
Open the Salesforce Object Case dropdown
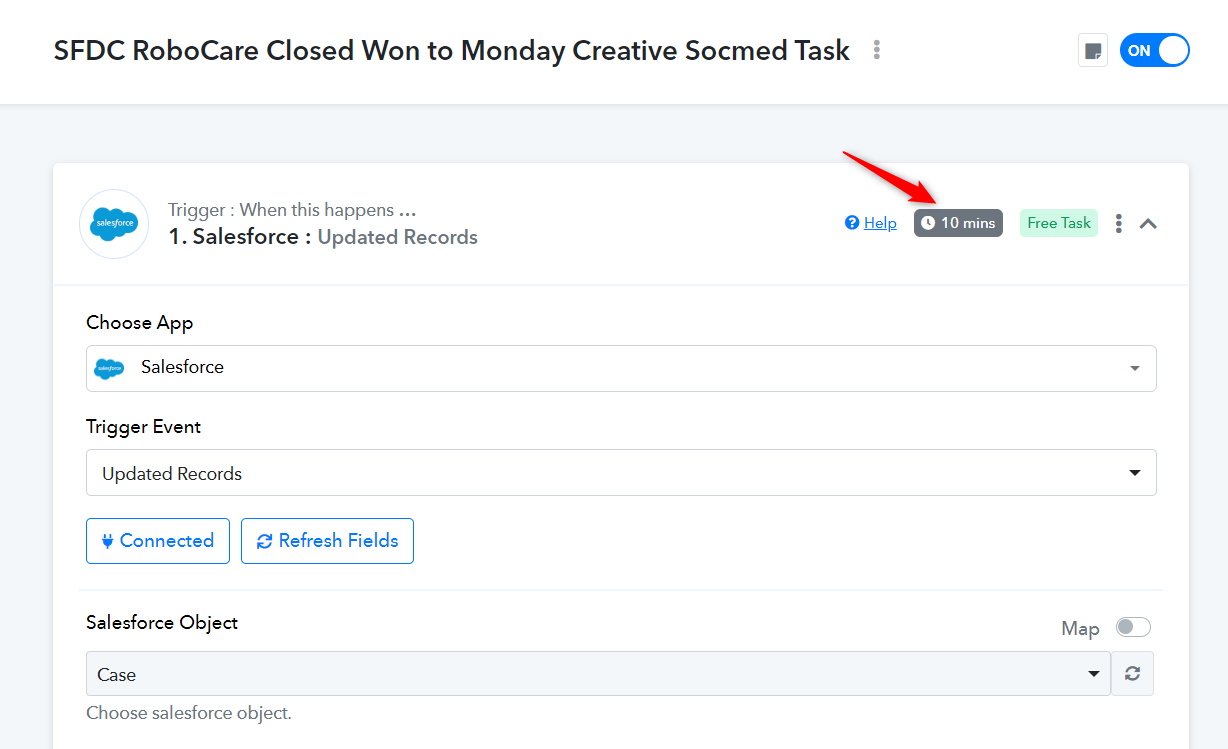point(598,674)
